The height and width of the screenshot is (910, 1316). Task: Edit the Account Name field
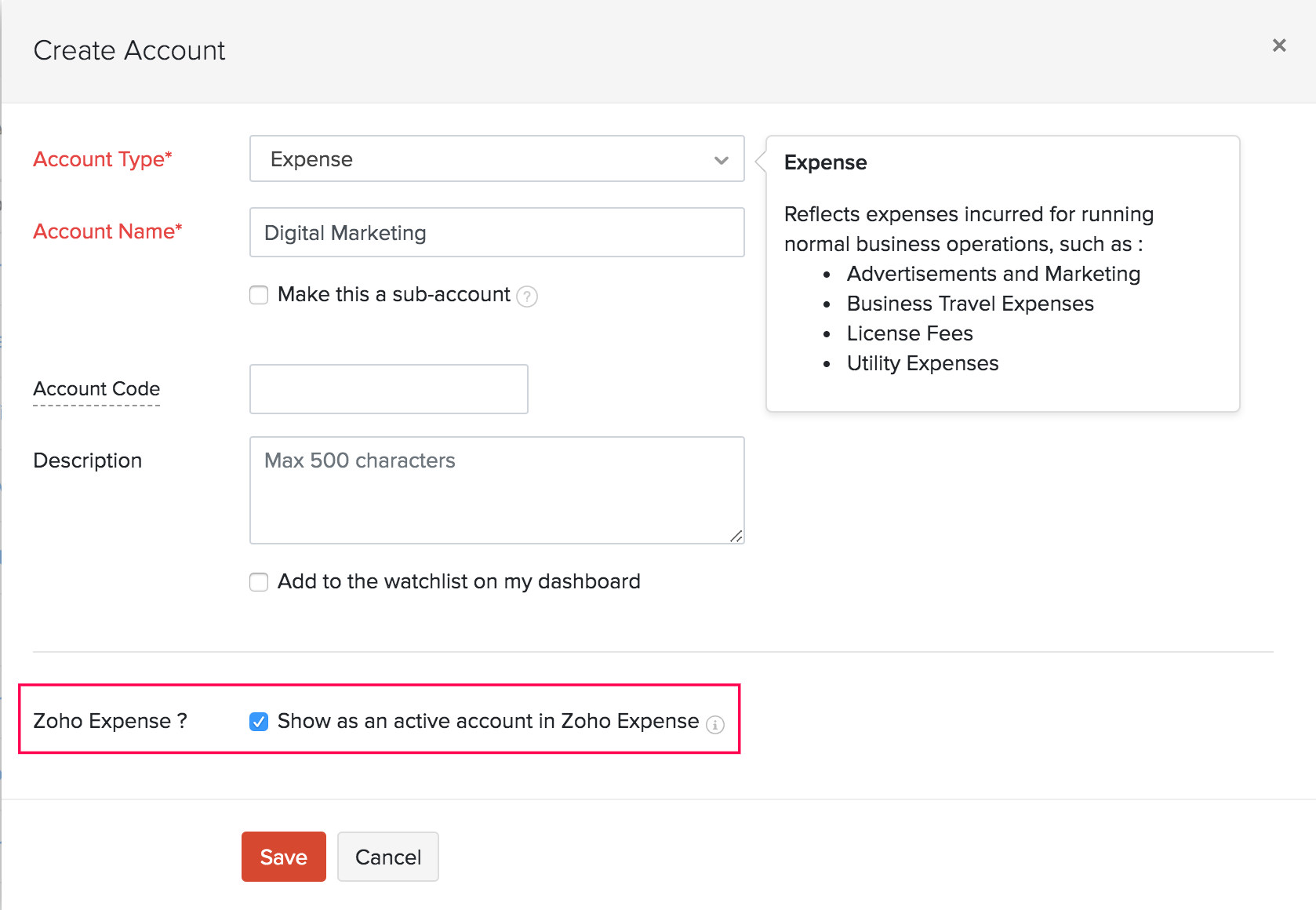(x=496, y=232)
